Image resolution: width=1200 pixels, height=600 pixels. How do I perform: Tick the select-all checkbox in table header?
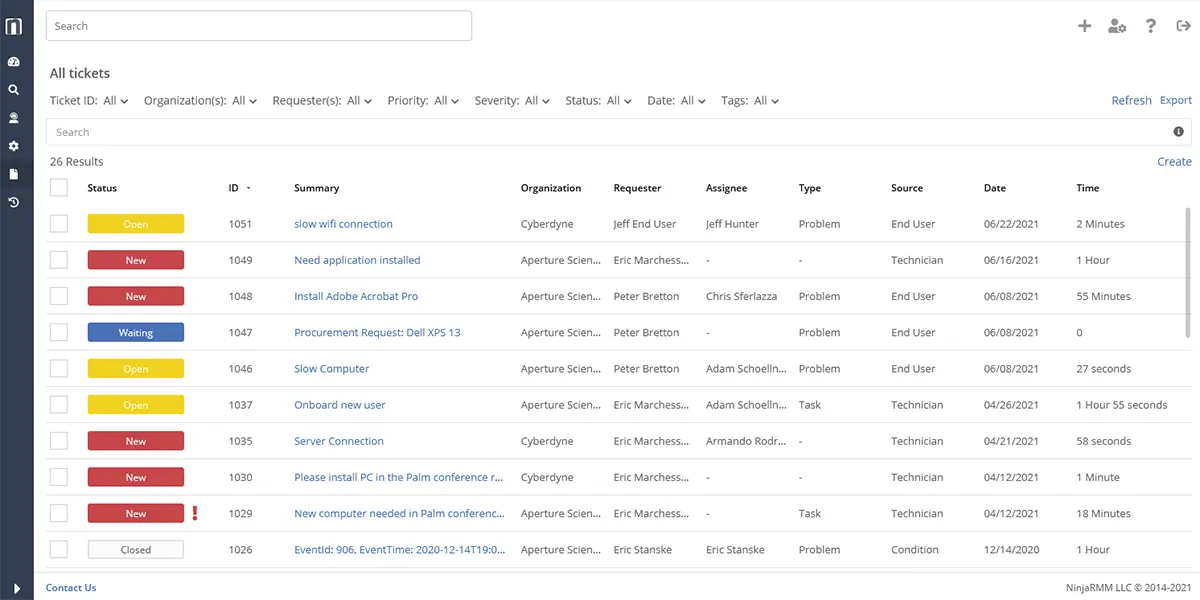[x=59, y=188]
